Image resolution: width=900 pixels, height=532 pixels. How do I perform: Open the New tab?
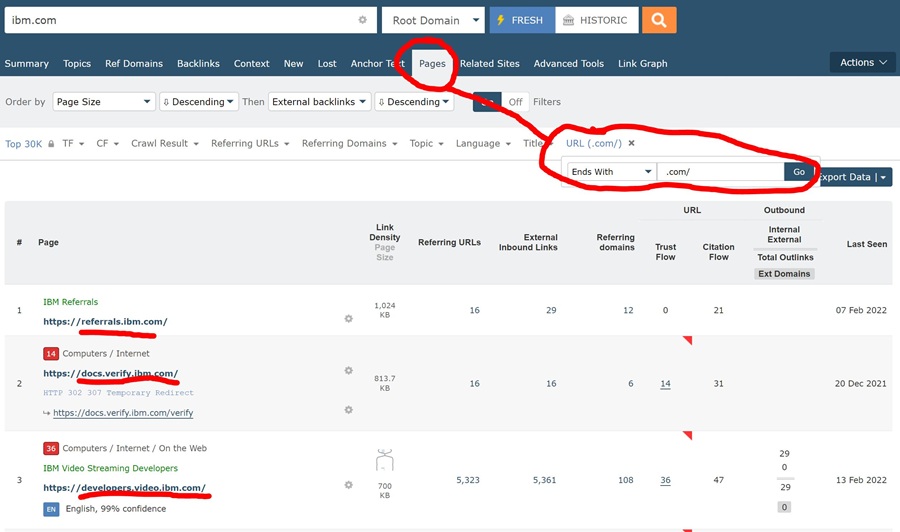[x=293, y=64]
